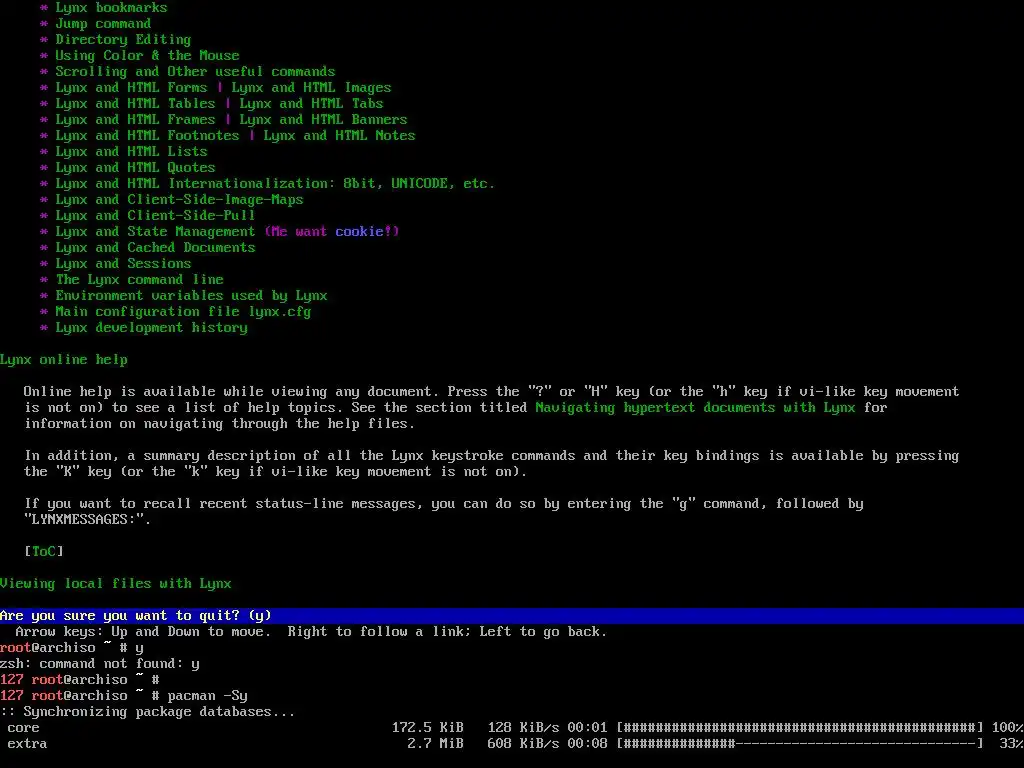This screenshot has height=768, width=1024.
Task: Open Lynx and HTML Lists link
Action: (131, 152)
